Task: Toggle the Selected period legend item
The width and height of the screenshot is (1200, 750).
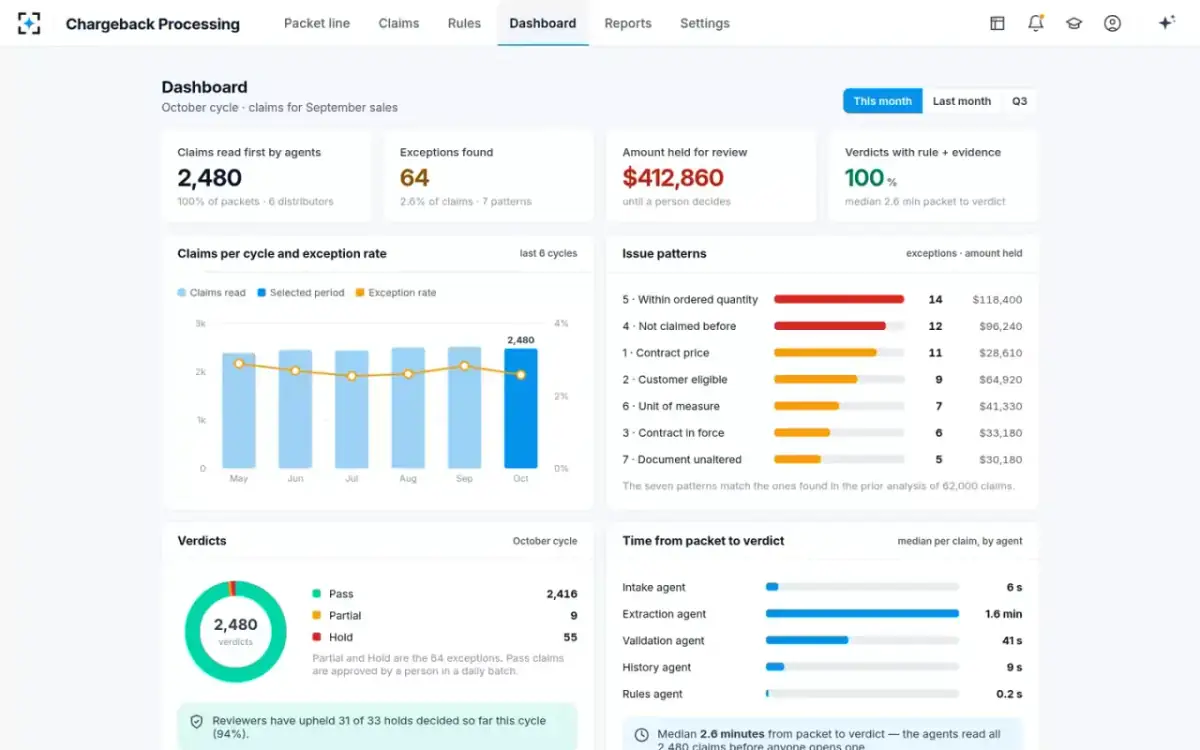Action: (301, 293)
